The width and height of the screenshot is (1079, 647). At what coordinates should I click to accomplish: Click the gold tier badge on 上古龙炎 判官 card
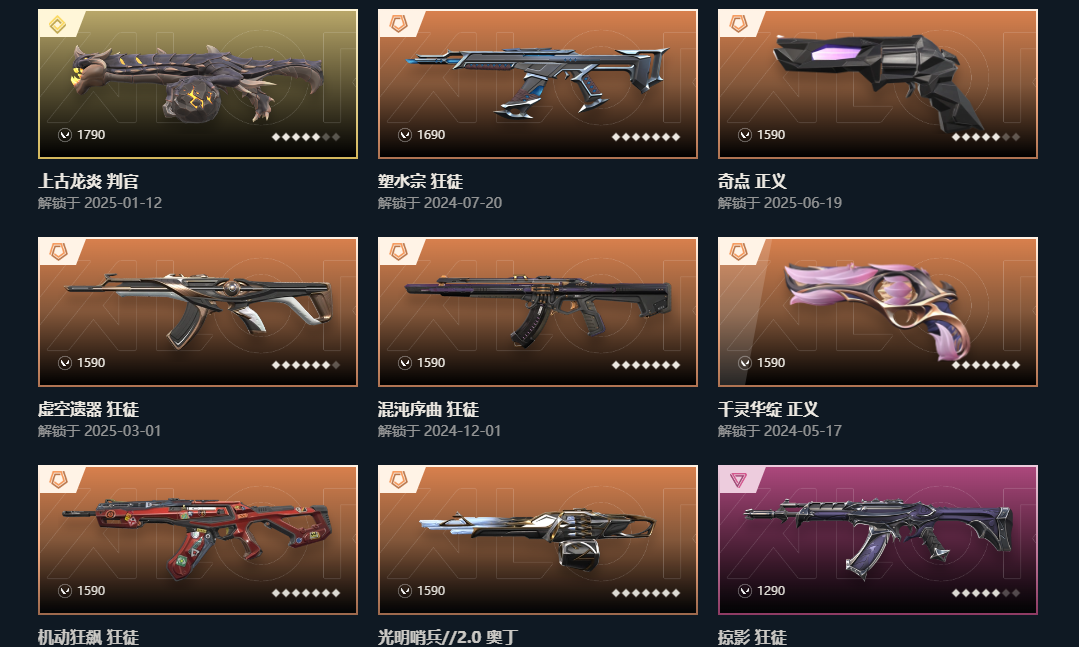tap(58, 25)
